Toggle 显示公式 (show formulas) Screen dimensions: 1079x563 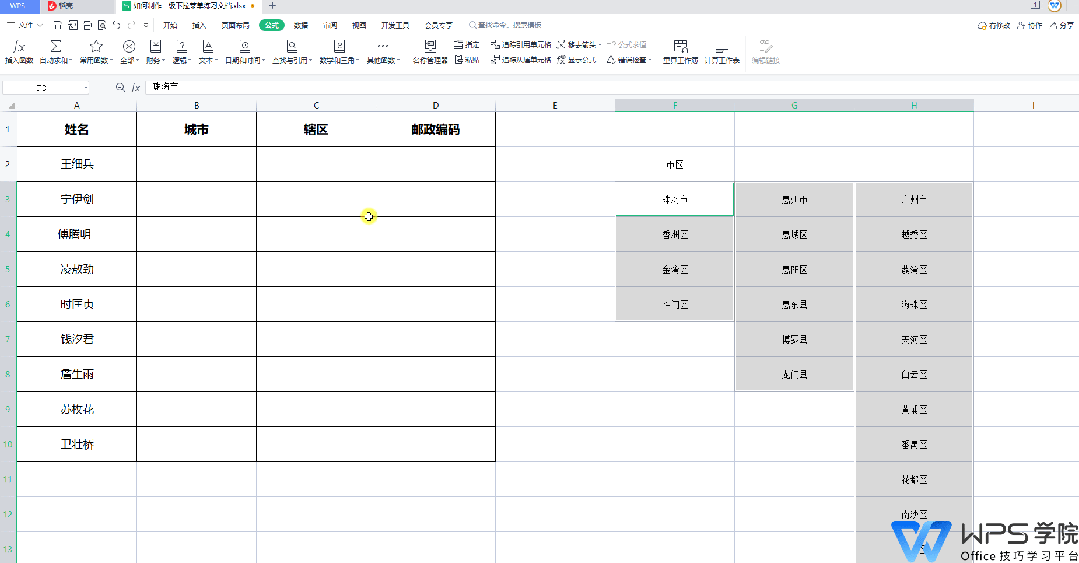577,60
